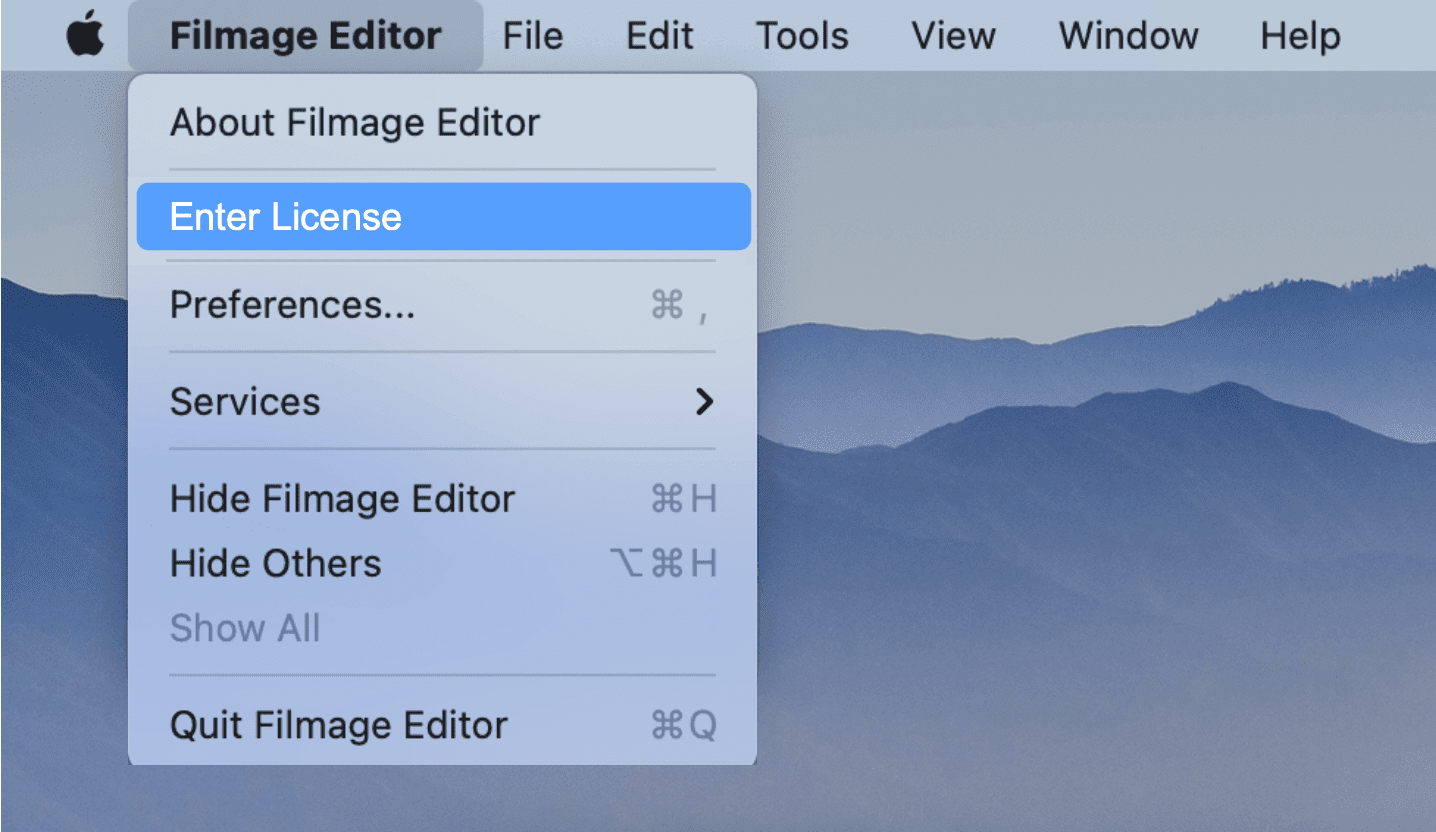Open the Tools menu
The width and height of the screenshot is (1436, 832).
[800, 35]
